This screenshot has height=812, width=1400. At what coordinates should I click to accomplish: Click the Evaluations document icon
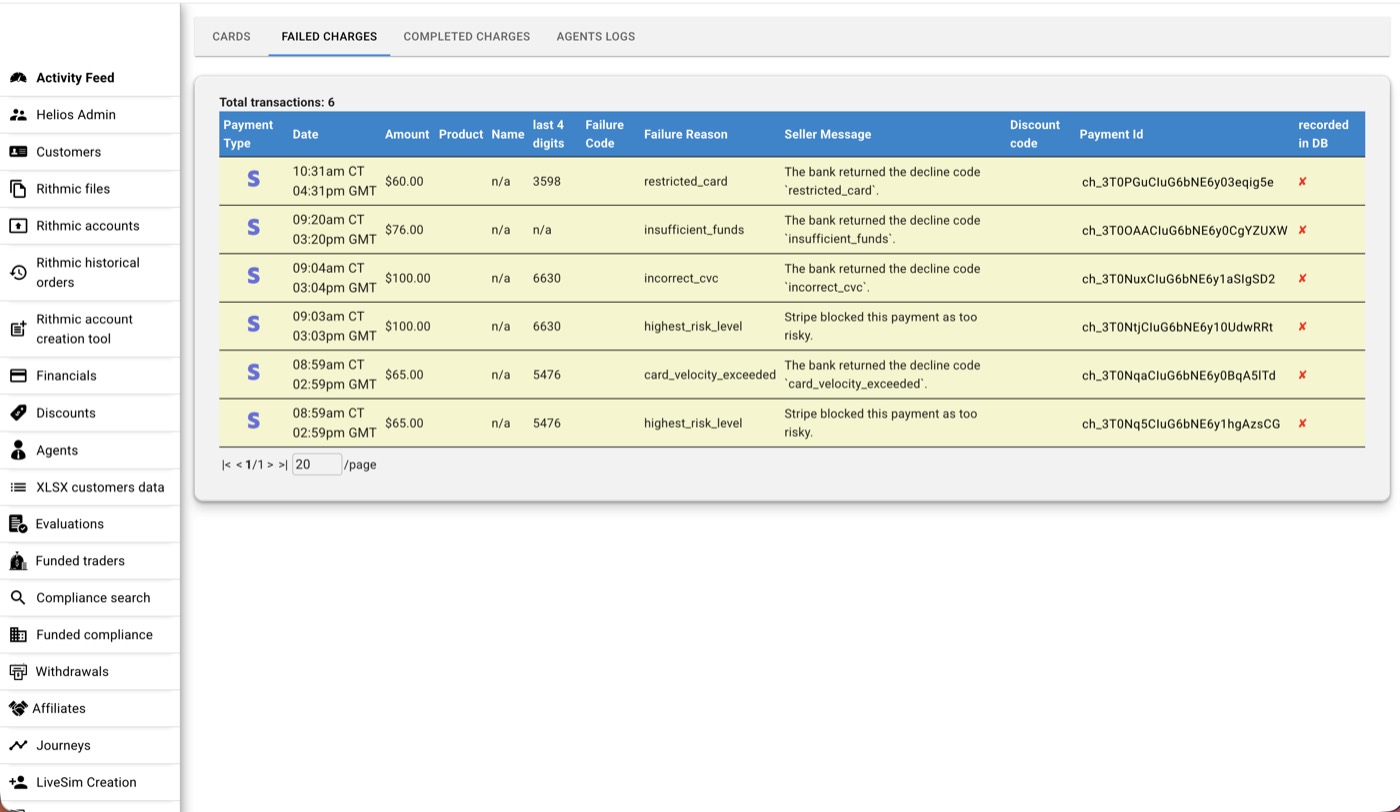pos(18,524)
